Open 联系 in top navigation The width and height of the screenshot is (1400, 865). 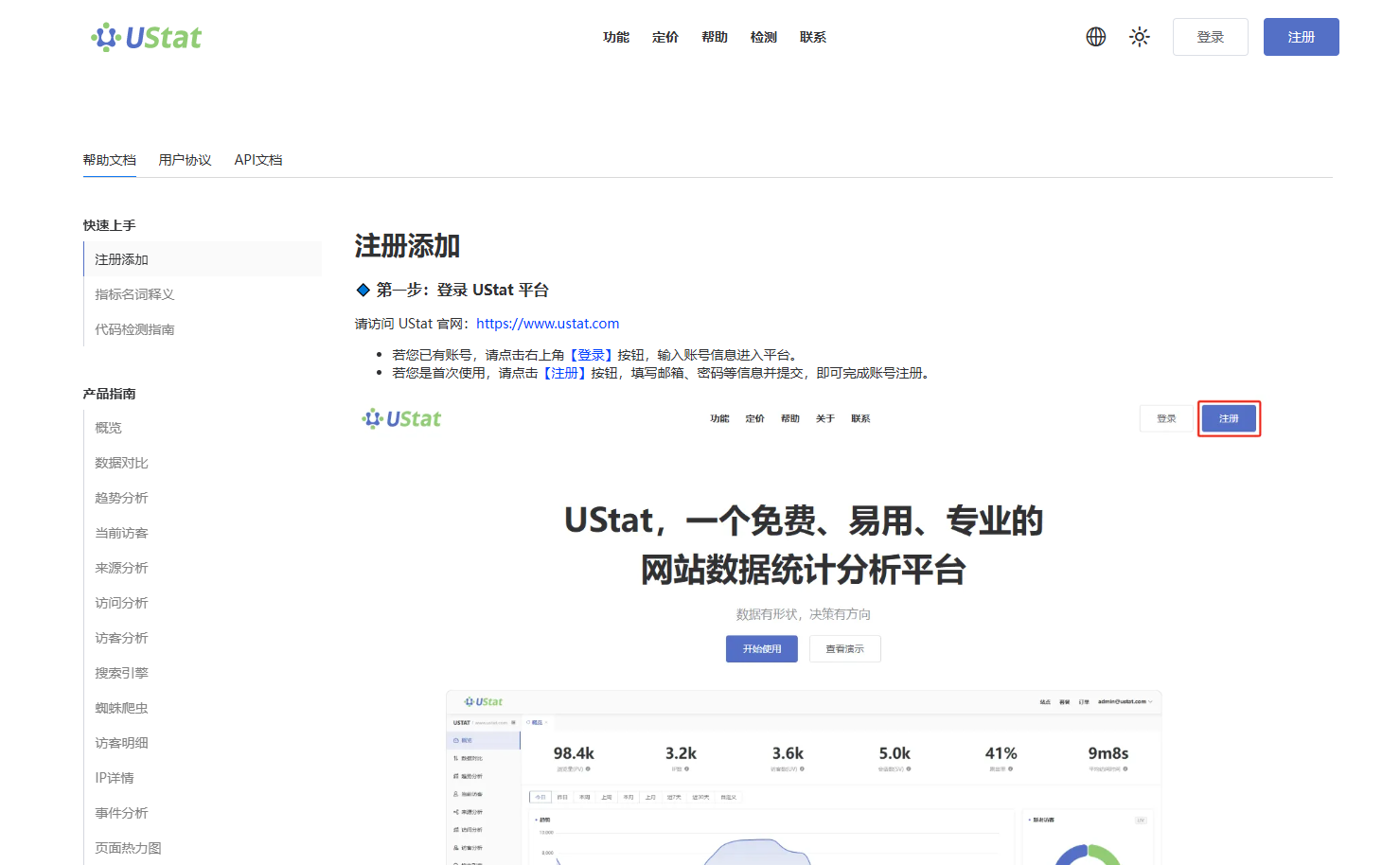pyautogui.click(x=813, y=37)
